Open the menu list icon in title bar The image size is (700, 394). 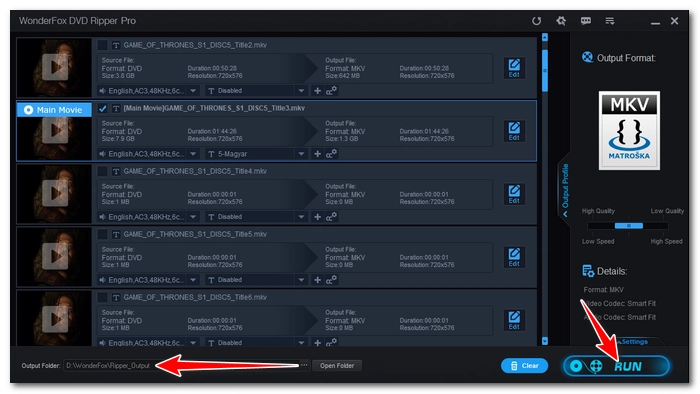pyautogui.click(x=610, y=21)
